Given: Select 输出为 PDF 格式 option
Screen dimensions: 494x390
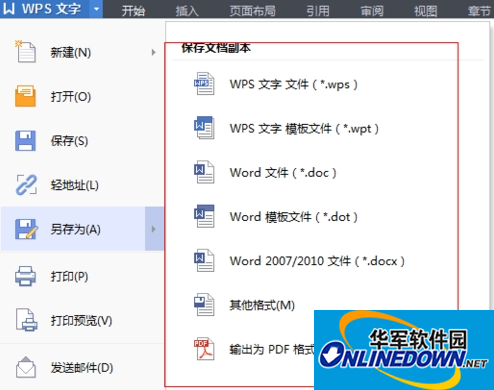Looking at the screenshot, I should pyautogui.click(x=272, y=349).
